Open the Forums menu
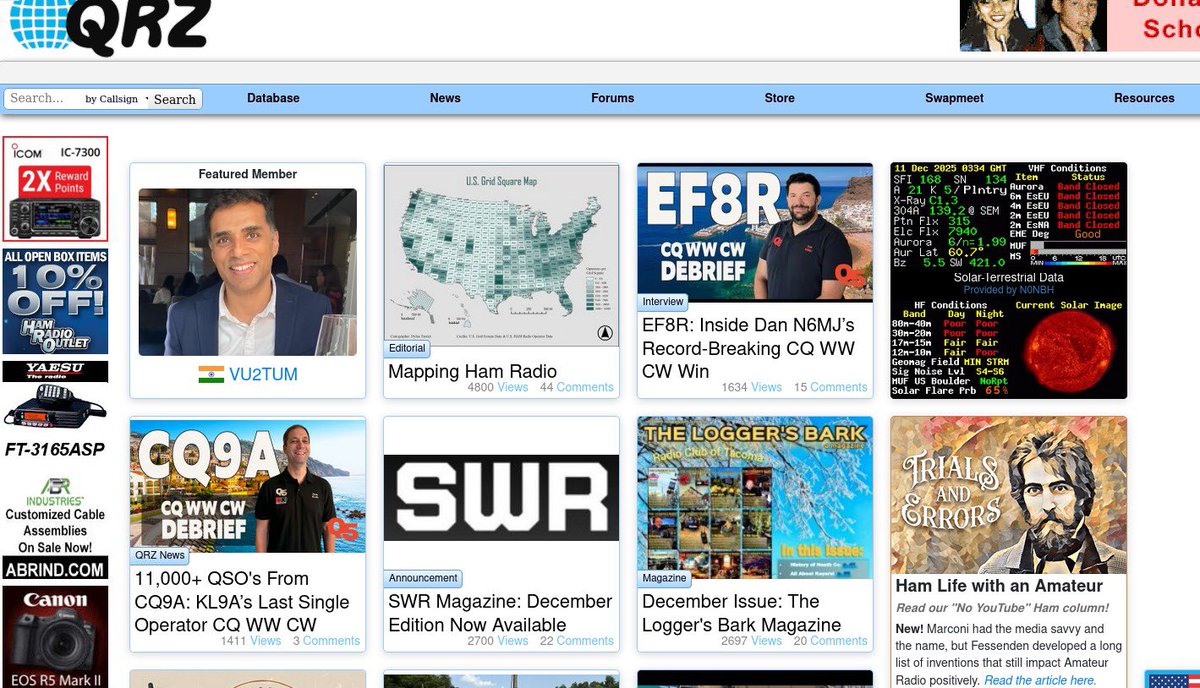1200x688 pixels. pyautogui.click(x=612, y=98)
